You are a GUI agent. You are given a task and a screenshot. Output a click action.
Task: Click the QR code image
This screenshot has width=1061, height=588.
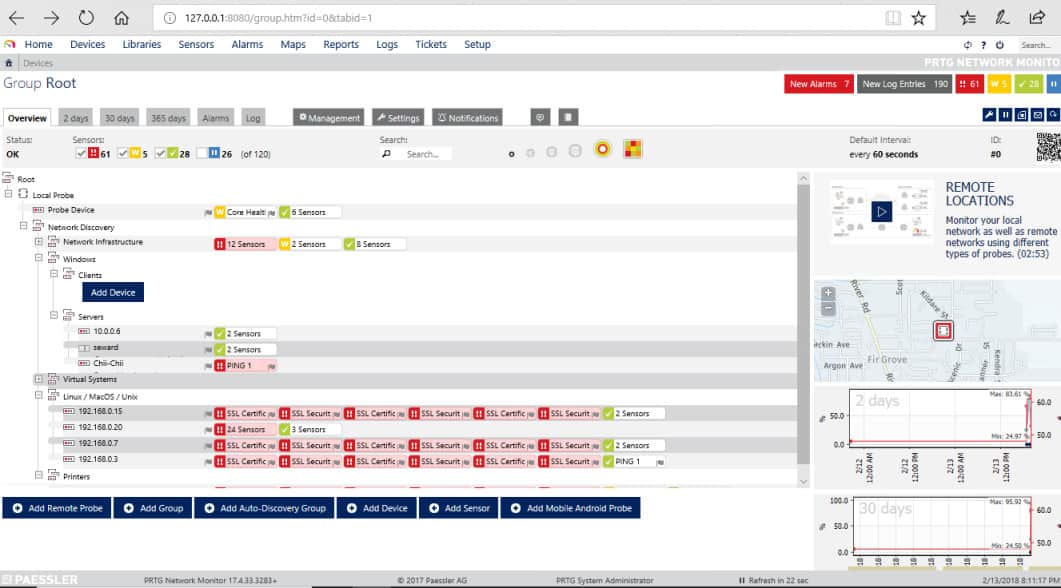point(1048,147)
